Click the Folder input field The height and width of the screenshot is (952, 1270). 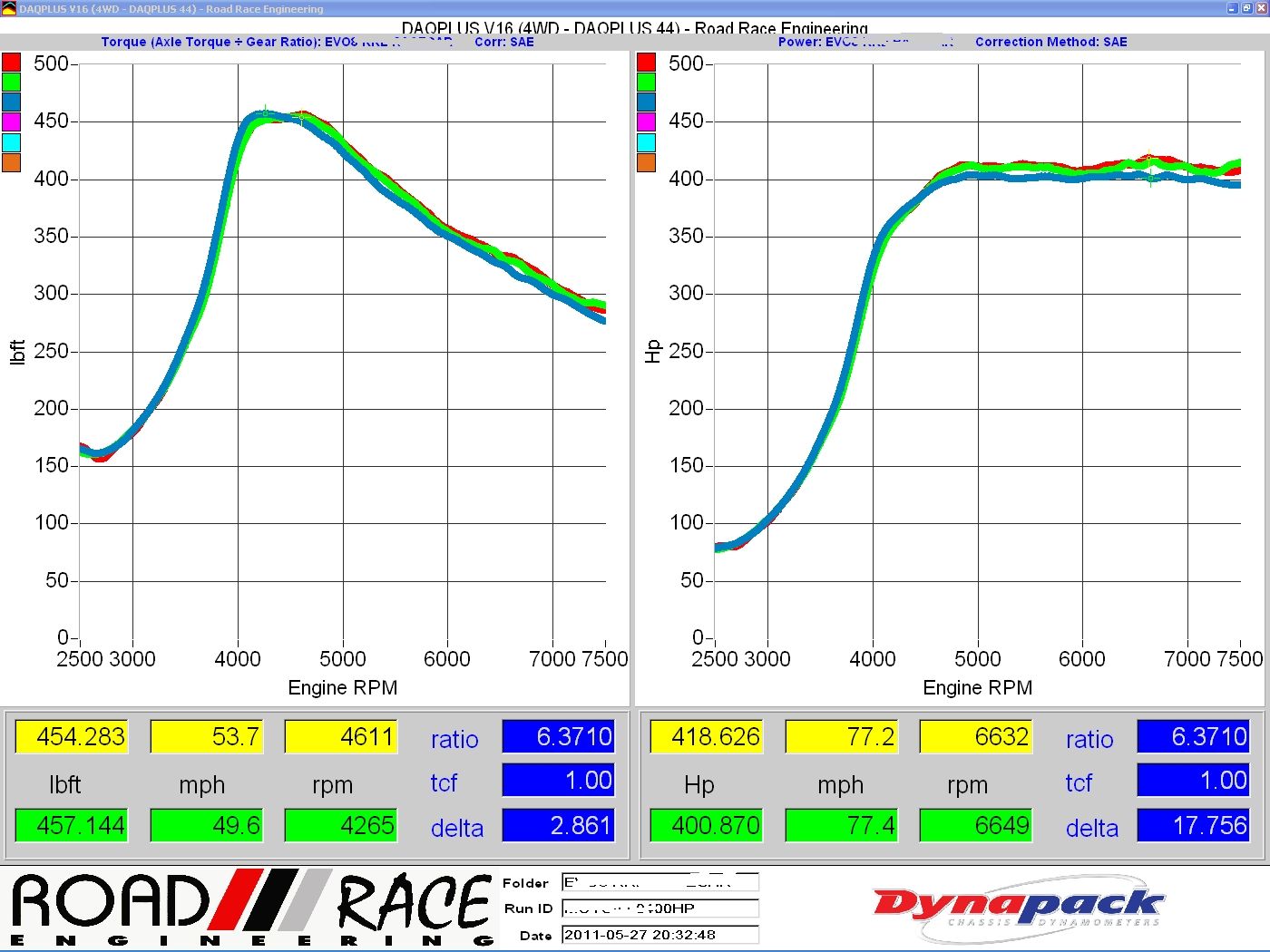pyautogui.click(x=660, y=882)
